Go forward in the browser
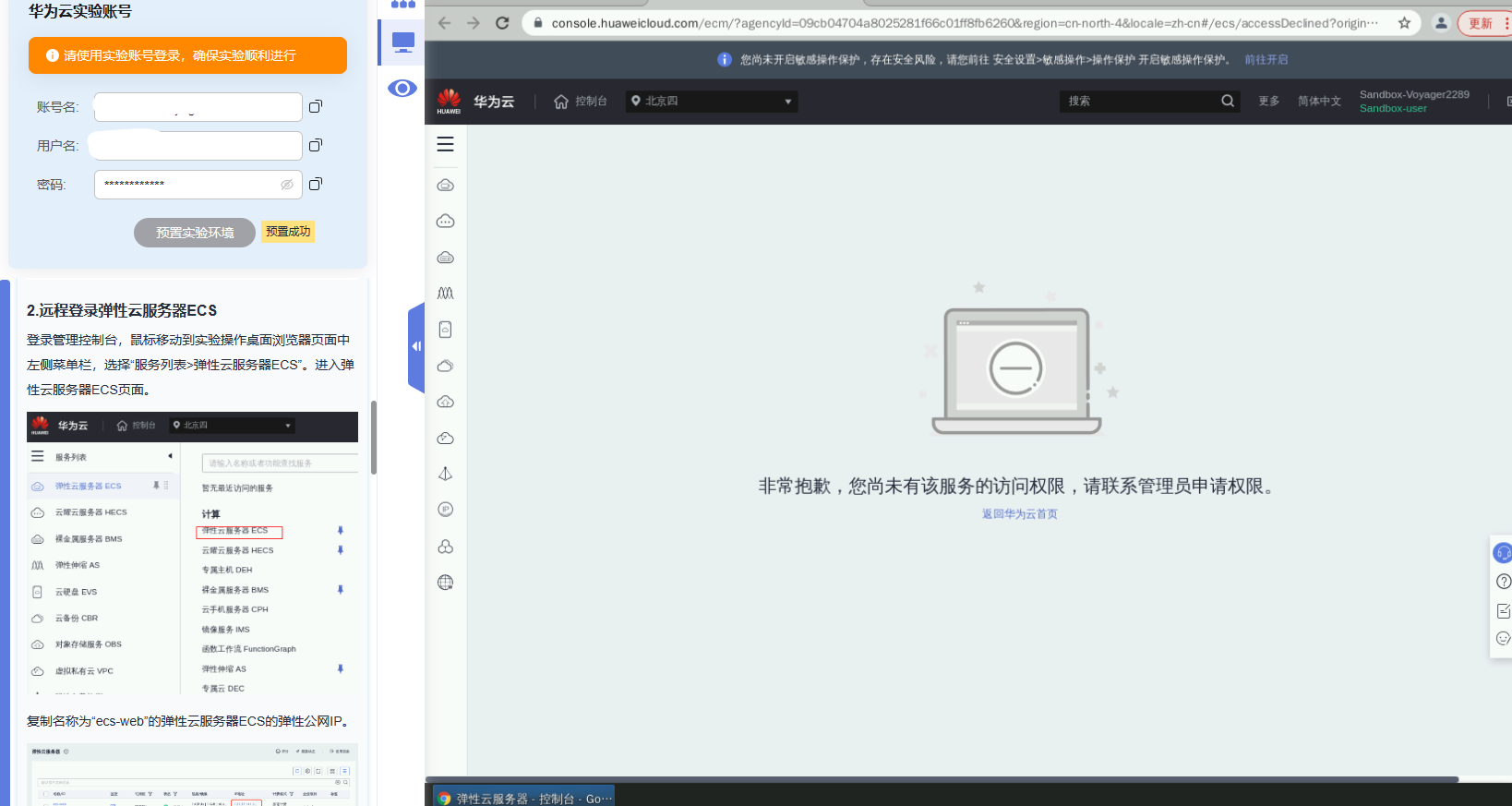This screenshot has height=806, width=1512. pyautogui.click(x=474, y=23)
